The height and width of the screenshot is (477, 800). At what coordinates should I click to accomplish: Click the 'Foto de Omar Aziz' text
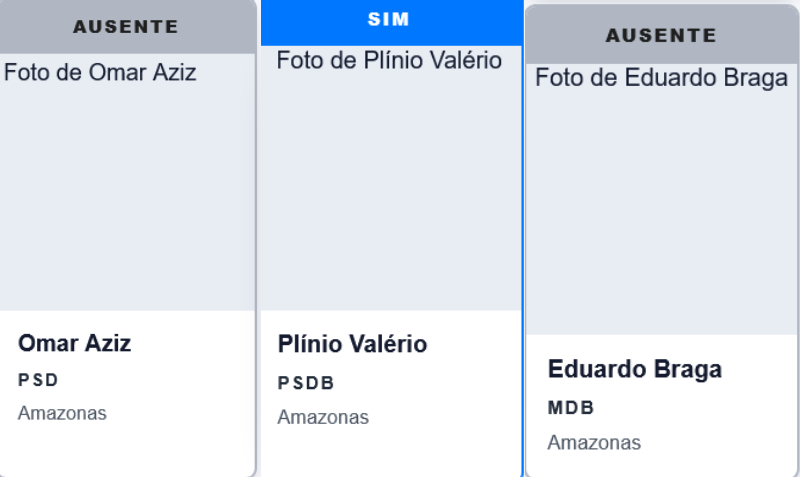[101, 72]
